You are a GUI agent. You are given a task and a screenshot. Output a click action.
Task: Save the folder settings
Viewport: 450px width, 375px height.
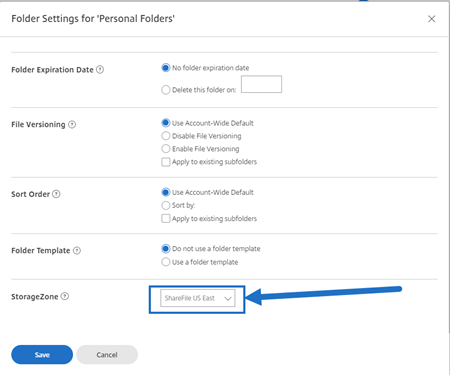point(42,355)
